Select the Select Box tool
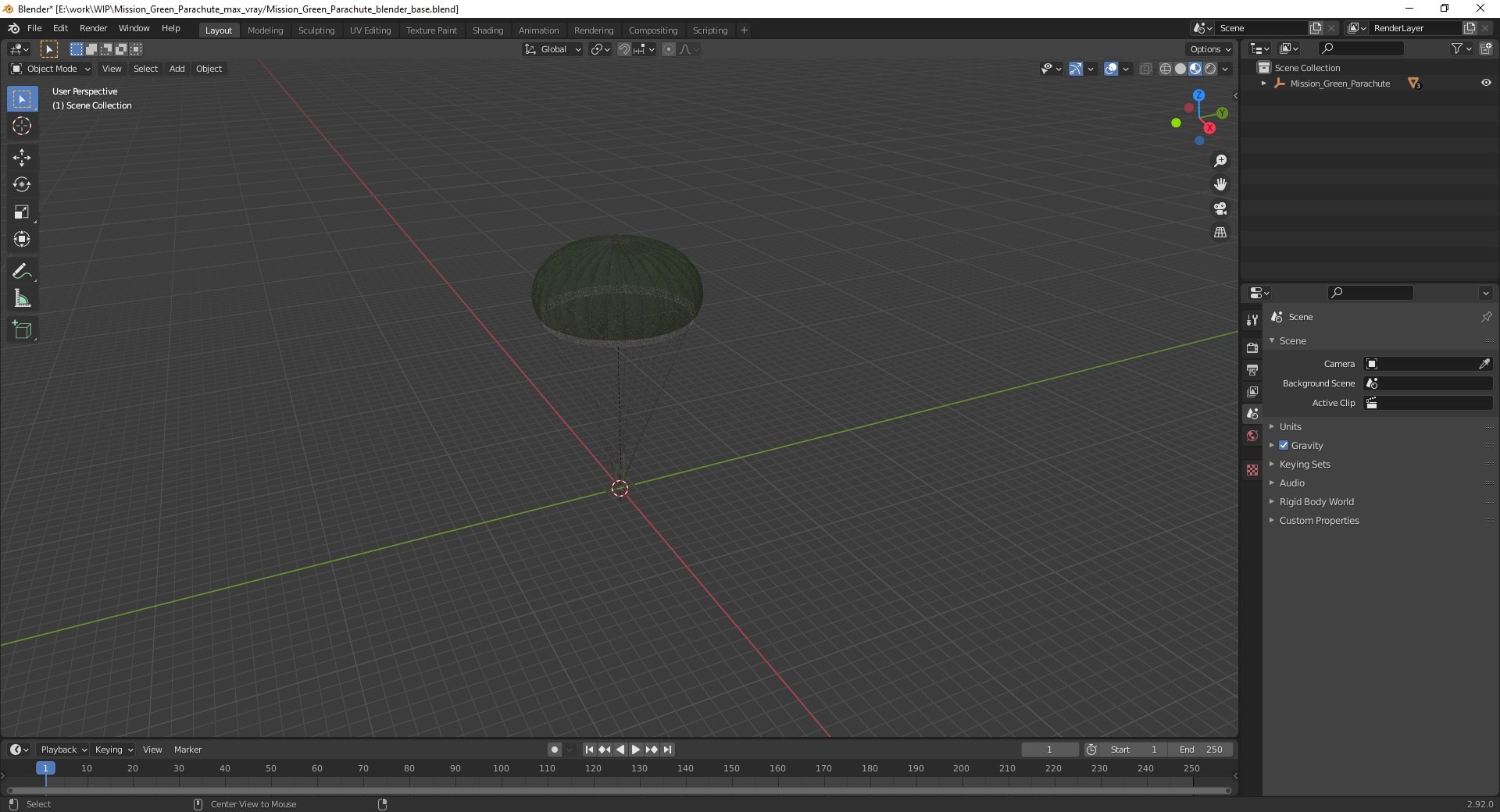Screen dimensions: 1500x812 point(22,99)
